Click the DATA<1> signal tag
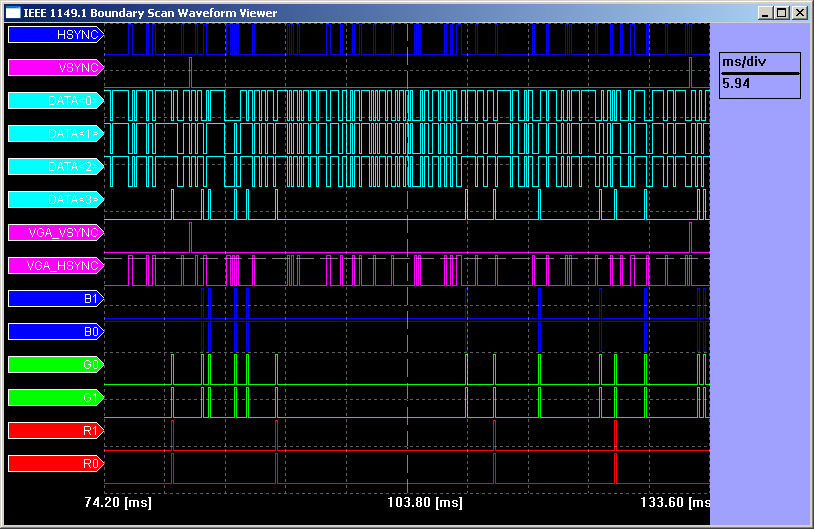The height and width of the screenshot is (529, 814). pos(55,134)
